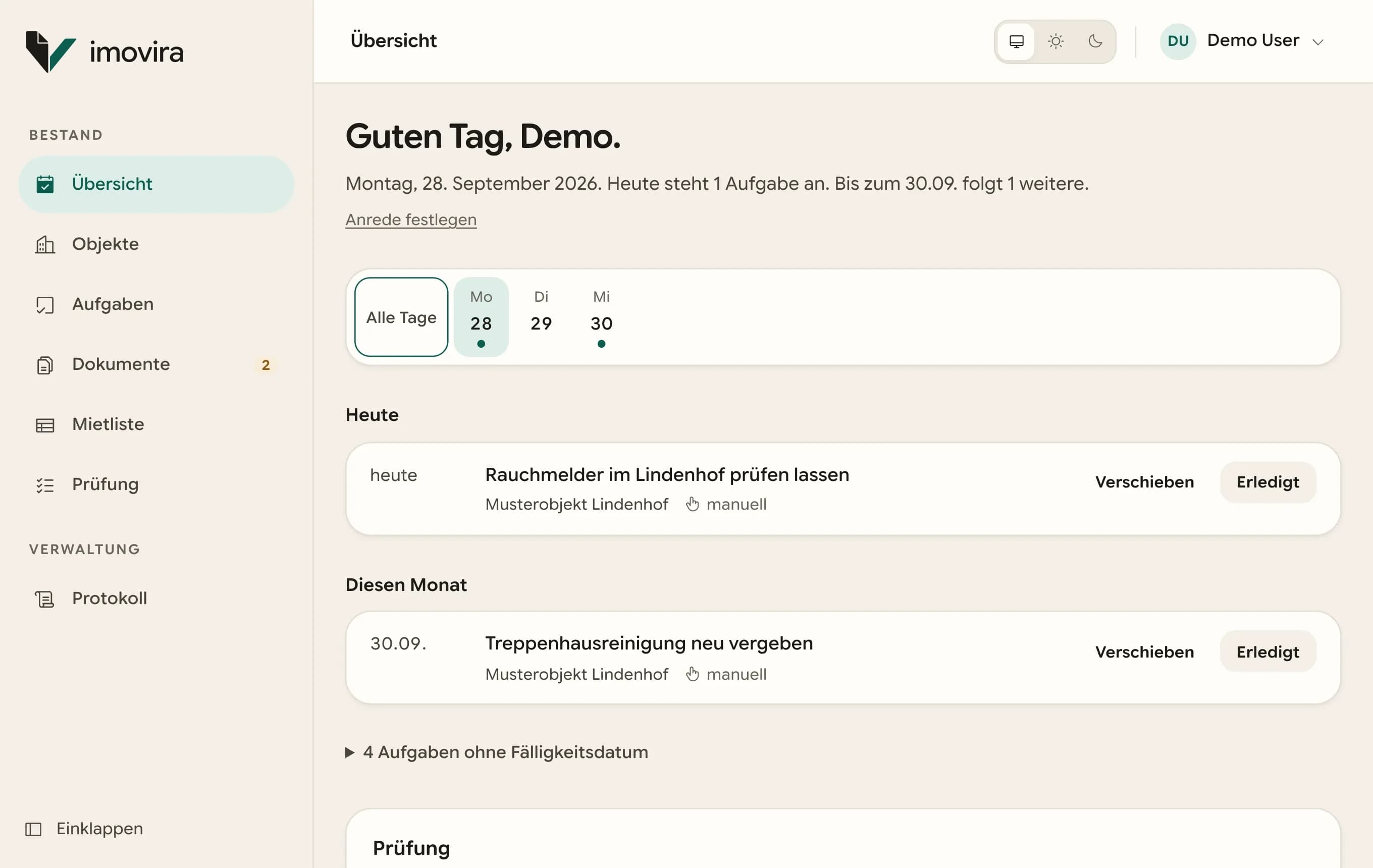This screenshot has width=1373, height=868.
Task: Click the Übersicht calendar icon in sidebar
Action: pos(45,184)
